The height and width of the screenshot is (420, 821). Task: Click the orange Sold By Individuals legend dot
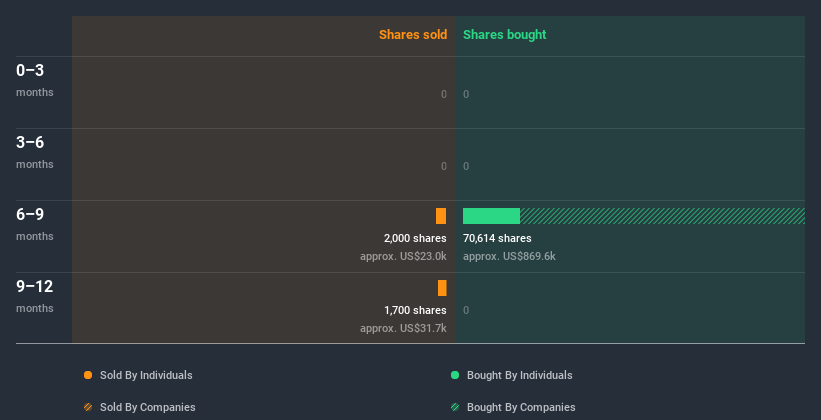coord(88,375)
